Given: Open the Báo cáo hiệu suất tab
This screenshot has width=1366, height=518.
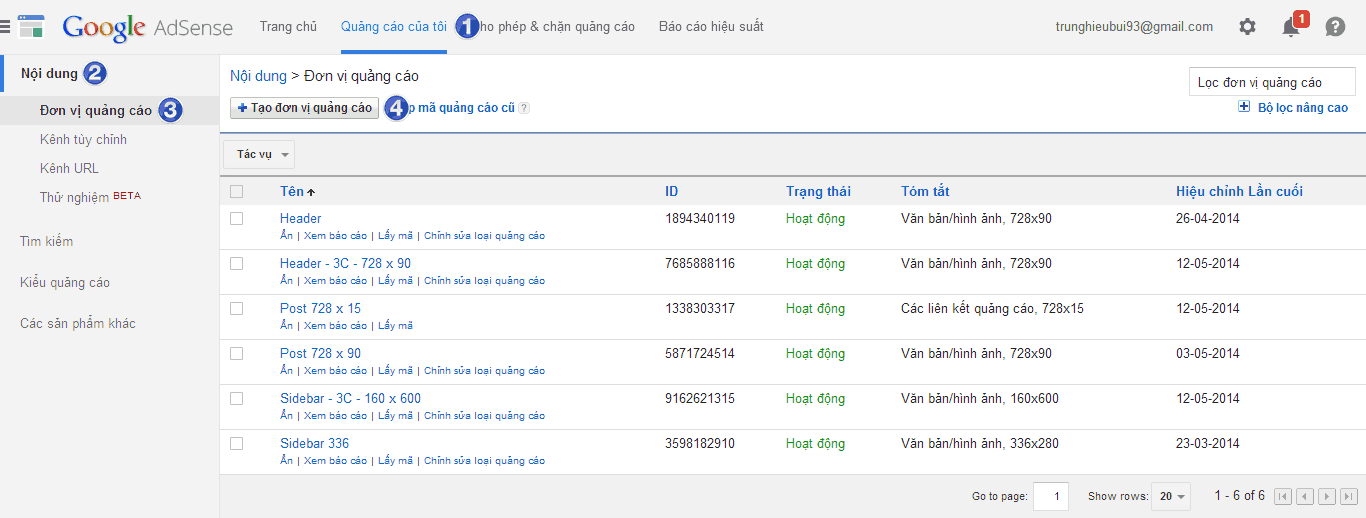Looking at the screenshot, I should click(x=711, y=27).
